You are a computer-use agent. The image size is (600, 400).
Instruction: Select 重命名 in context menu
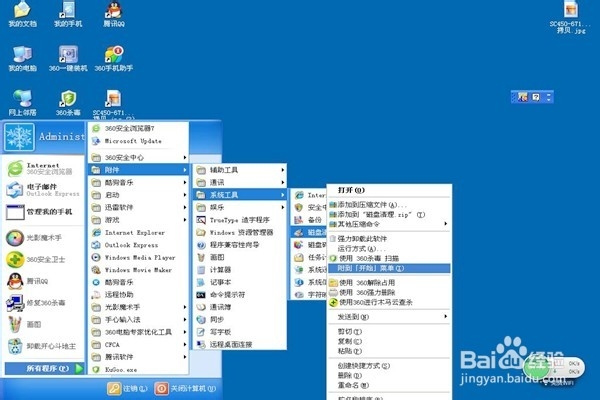[389, 385]
